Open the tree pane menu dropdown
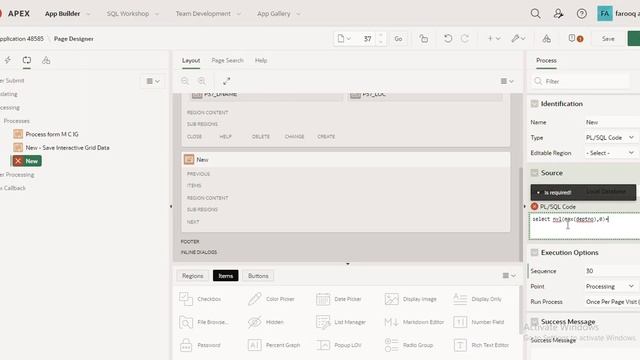640x360 pixels. point(153,81)
